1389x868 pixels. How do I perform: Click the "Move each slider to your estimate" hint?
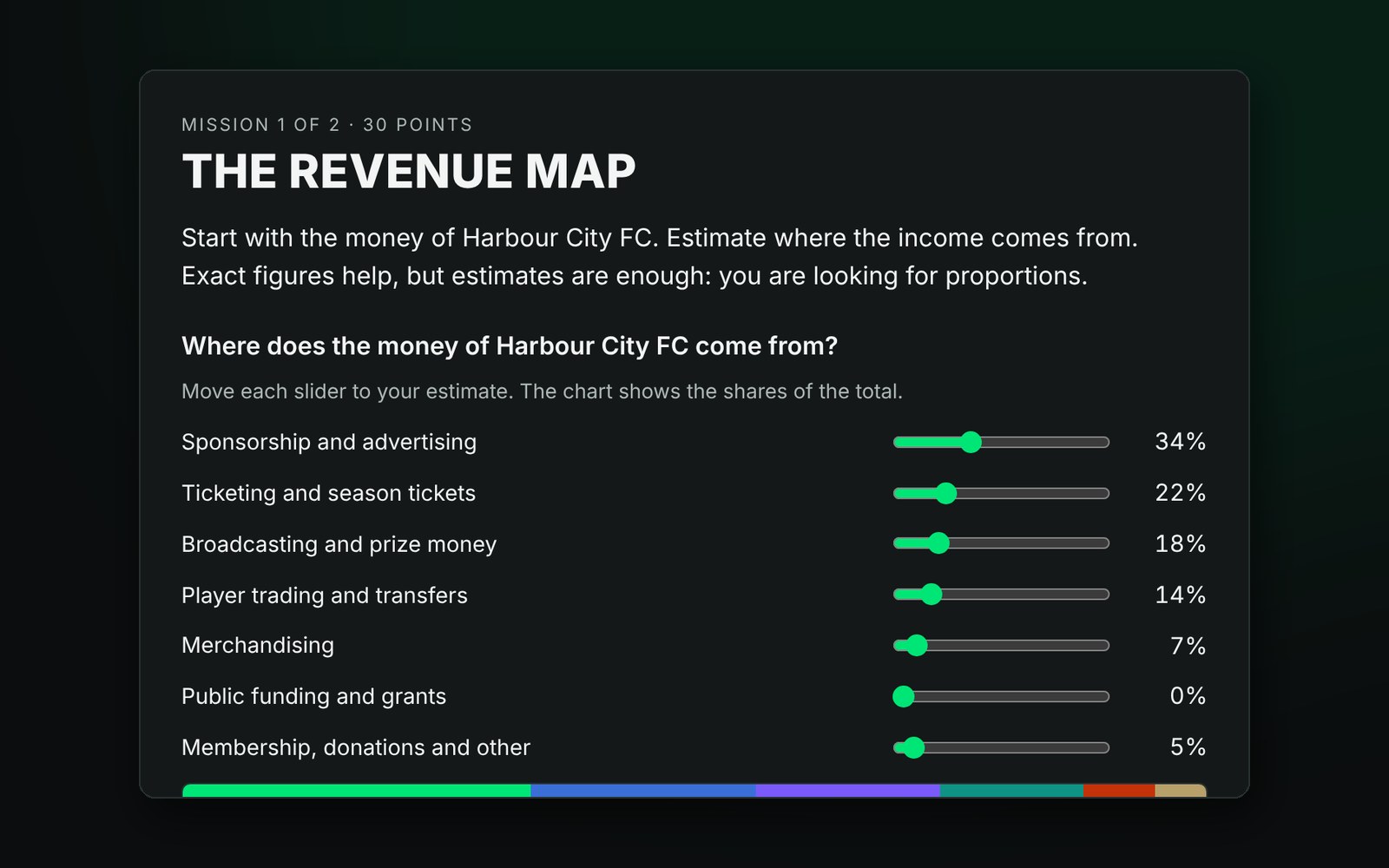542,391
